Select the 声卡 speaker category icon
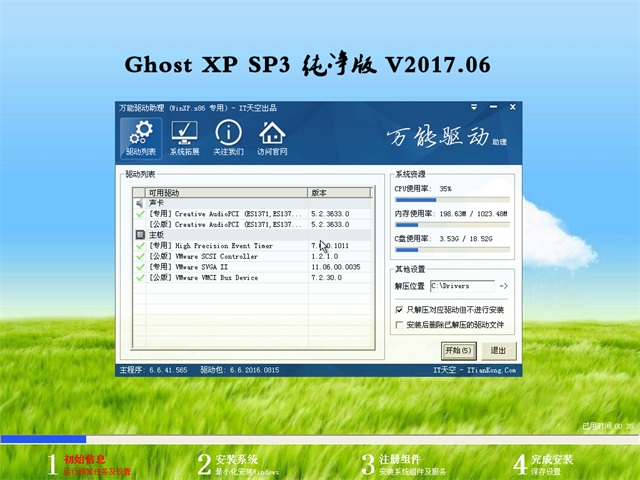Screen dimensions: 640x480 pyautogui.click(x=140, y=203)
